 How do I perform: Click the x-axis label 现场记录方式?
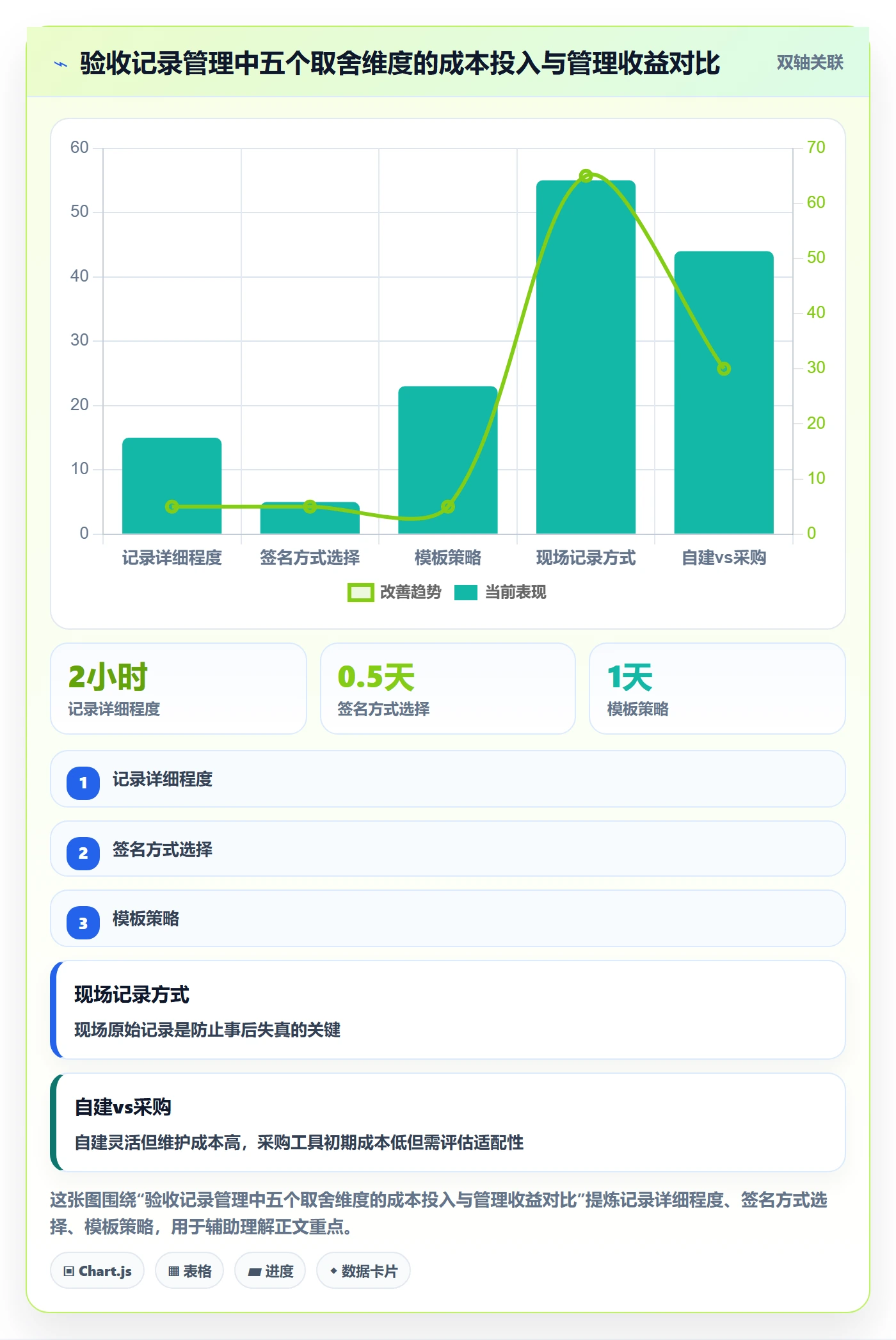(x=586, y=558)
